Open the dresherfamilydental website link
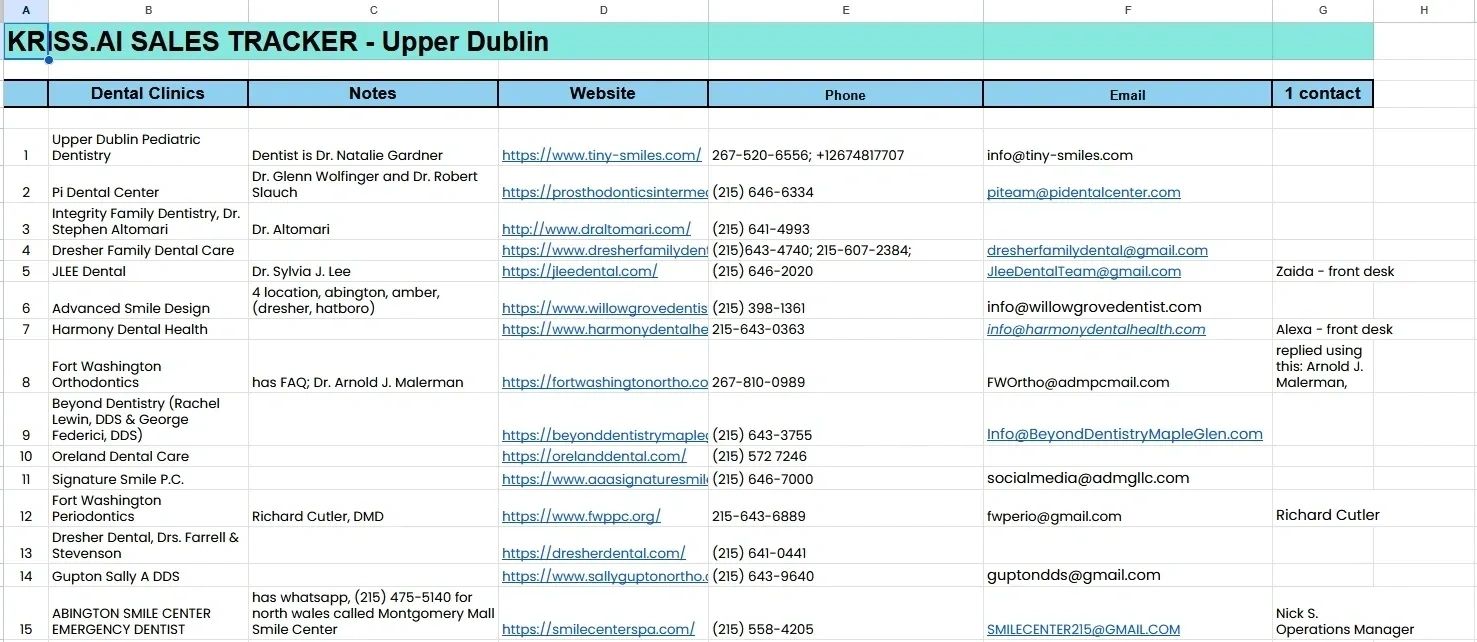The image size is (1477, 642). pyautogui.click(x=605, y=251)
